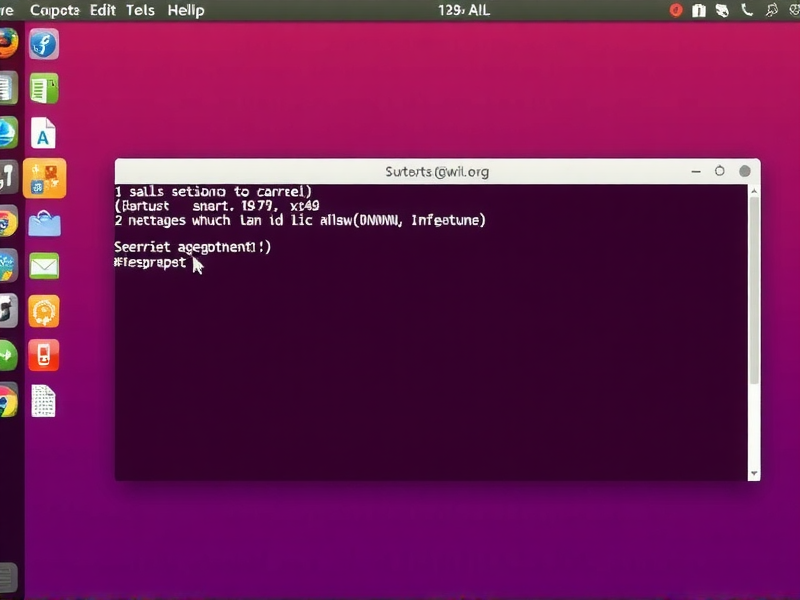
Task: Open the word processor from the dock
Action: pyautogui.click(x=44, y=87)
